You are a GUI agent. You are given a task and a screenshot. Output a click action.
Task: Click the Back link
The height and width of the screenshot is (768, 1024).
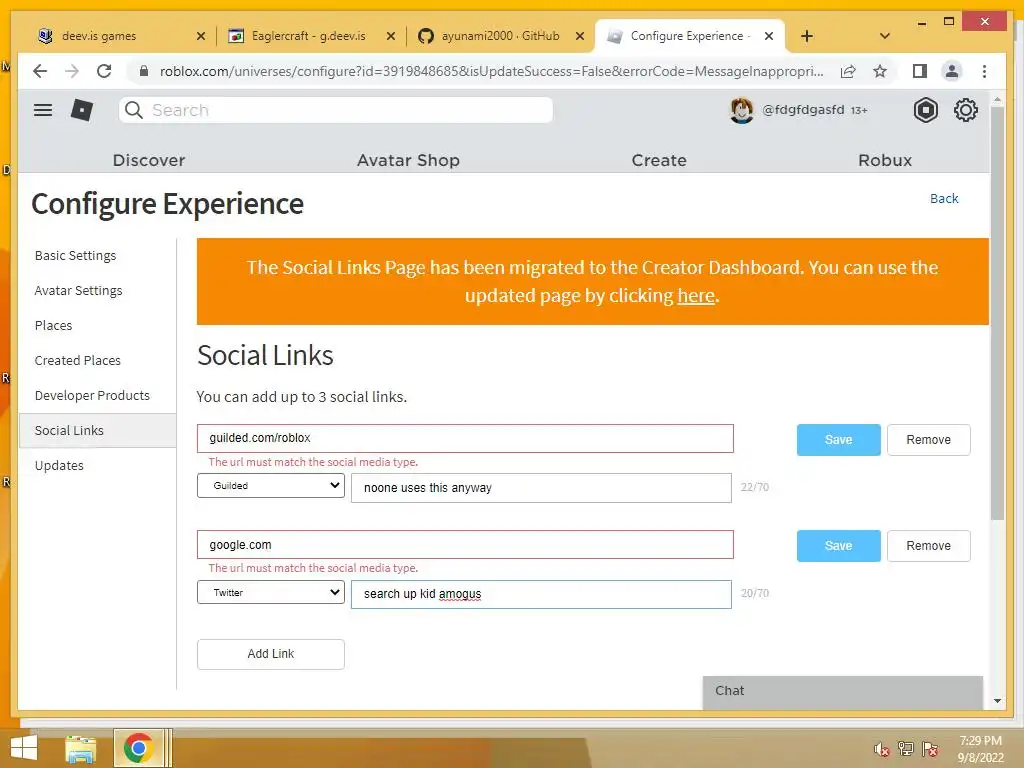[944, 199]
